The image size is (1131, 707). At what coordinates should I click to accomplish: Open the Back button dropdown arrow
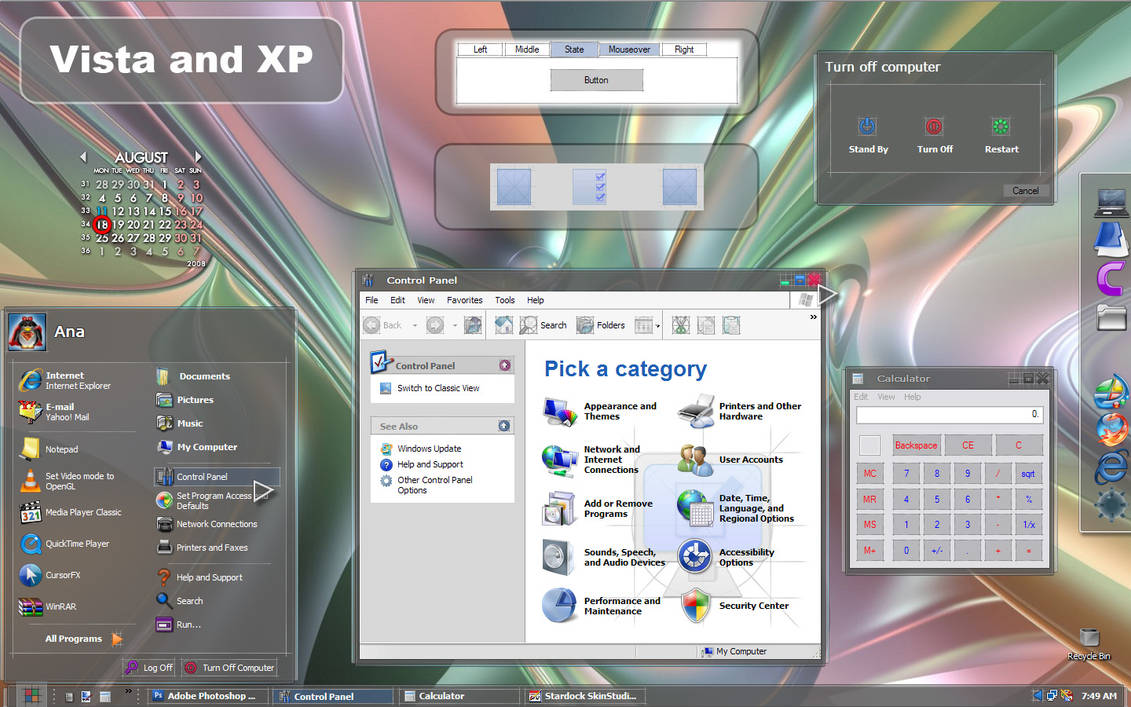413,325
